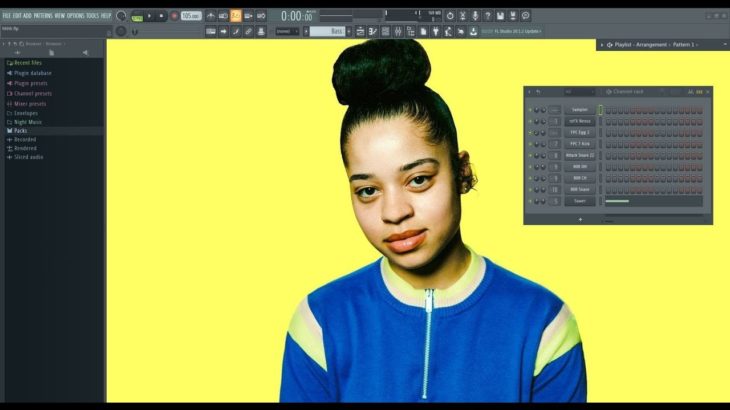The image size is (730, 410).
Task: Open the Piano roll view icon
Action: pyautogui.click(x=373, y=31)
